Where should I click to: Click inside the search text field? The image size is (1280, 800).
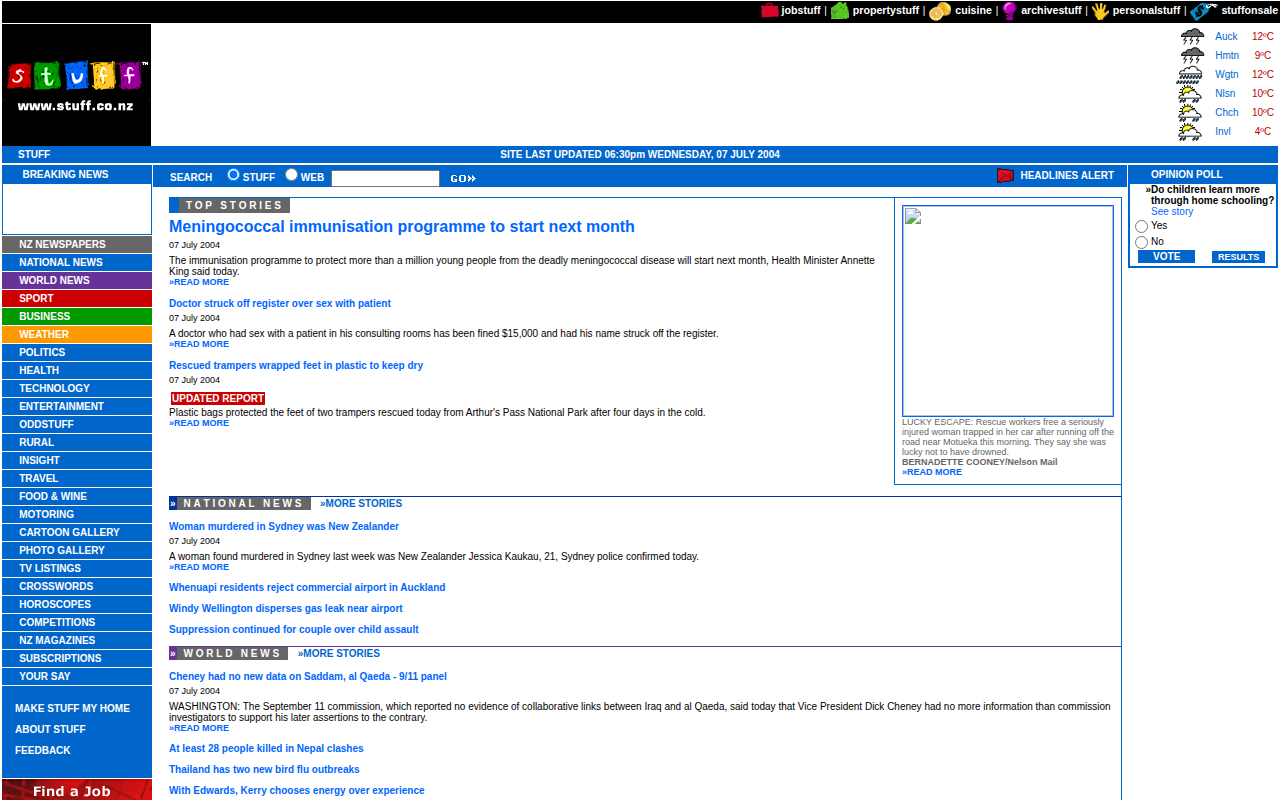pos(385,178)
